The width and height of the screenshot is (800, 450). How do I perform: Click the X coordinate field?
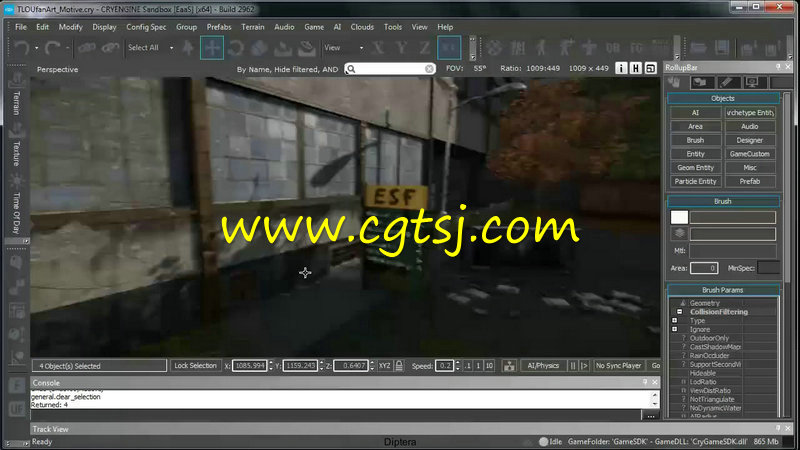(249, 366)
